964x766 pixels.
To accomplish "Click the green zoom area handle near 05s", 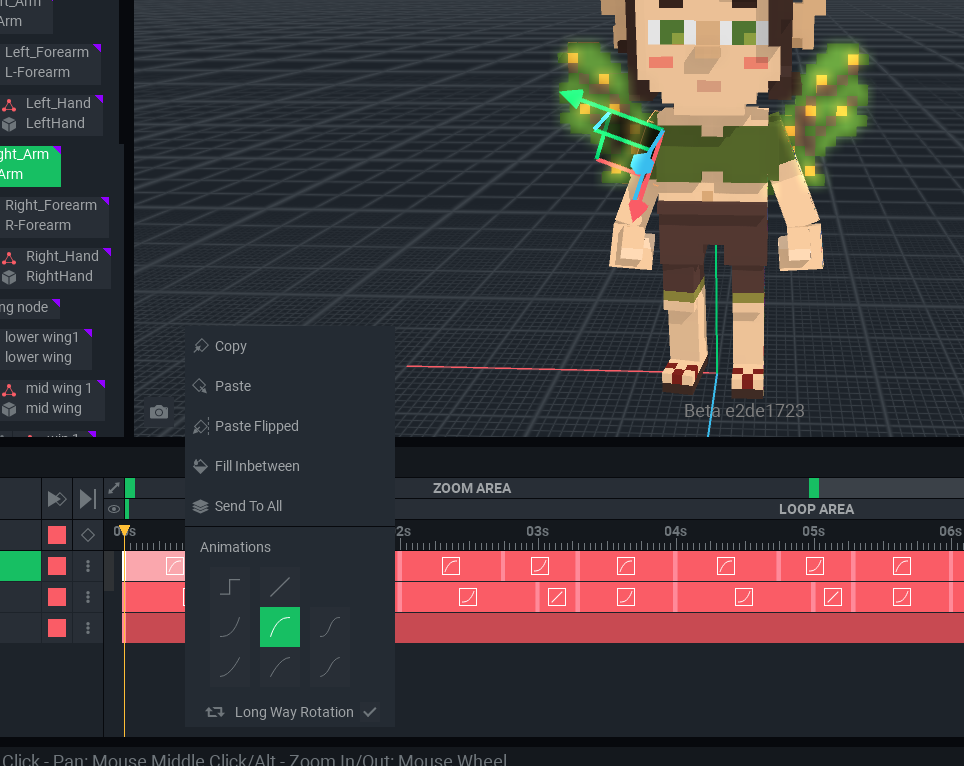I will 814,488.
